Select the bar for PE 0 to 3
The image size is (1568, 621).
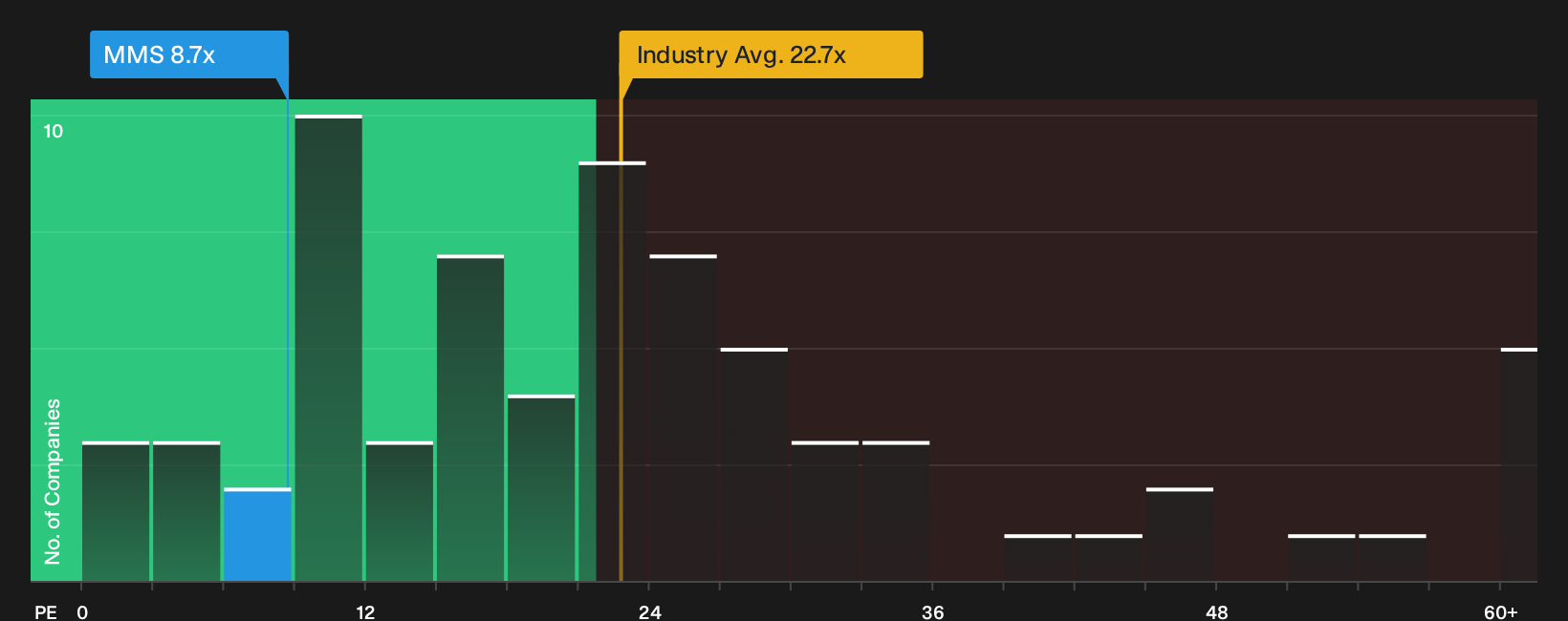[116, 511]
